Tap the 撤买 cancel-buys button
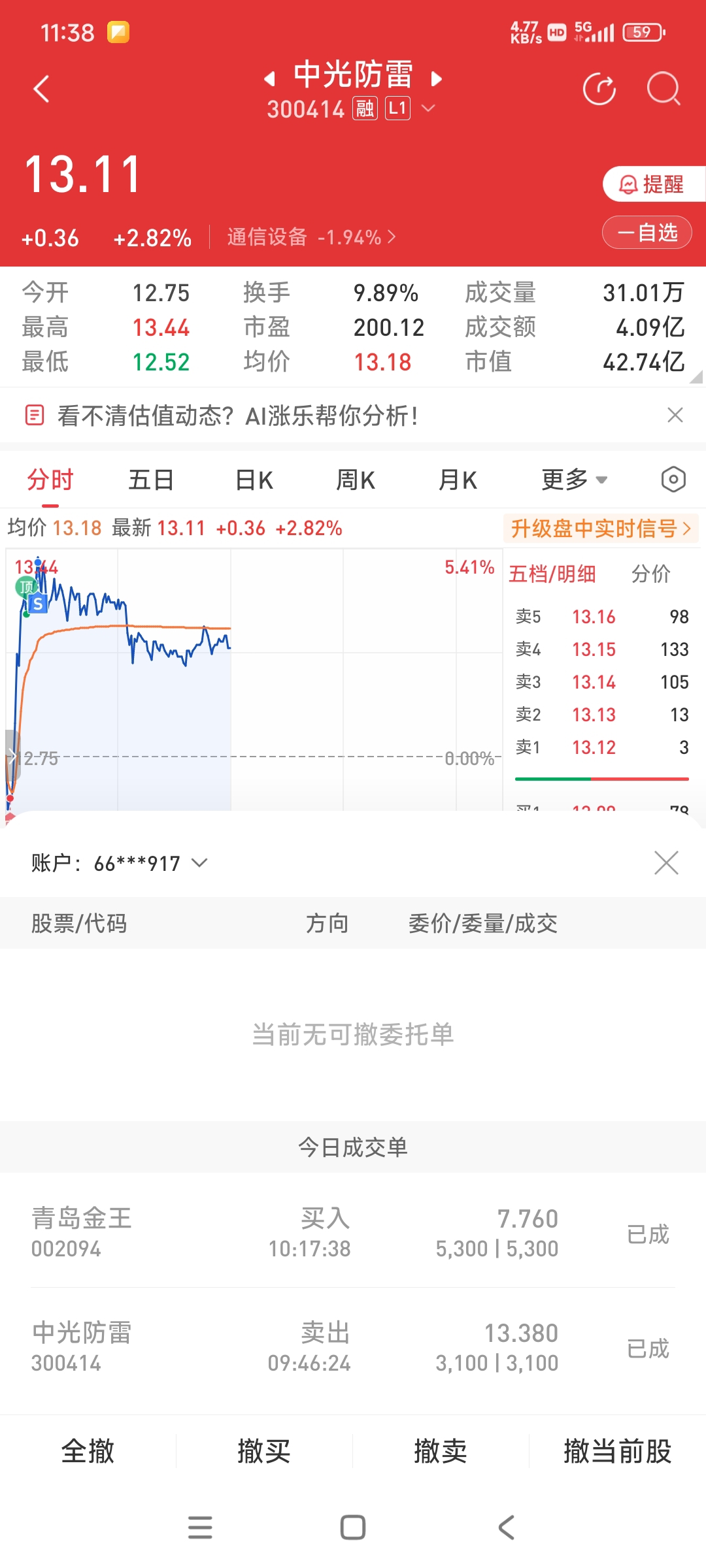 tap(264, 1452)
